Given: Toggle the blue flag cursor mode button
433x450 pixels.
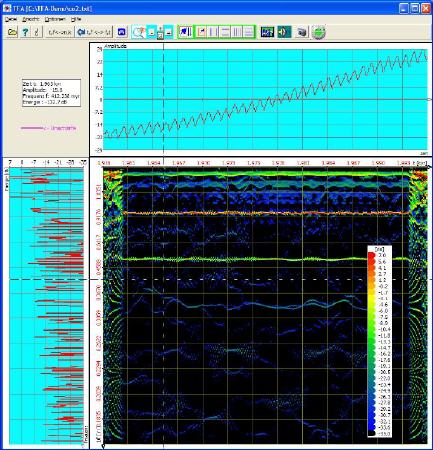Looking at the screenshot, I should point(185,32).
